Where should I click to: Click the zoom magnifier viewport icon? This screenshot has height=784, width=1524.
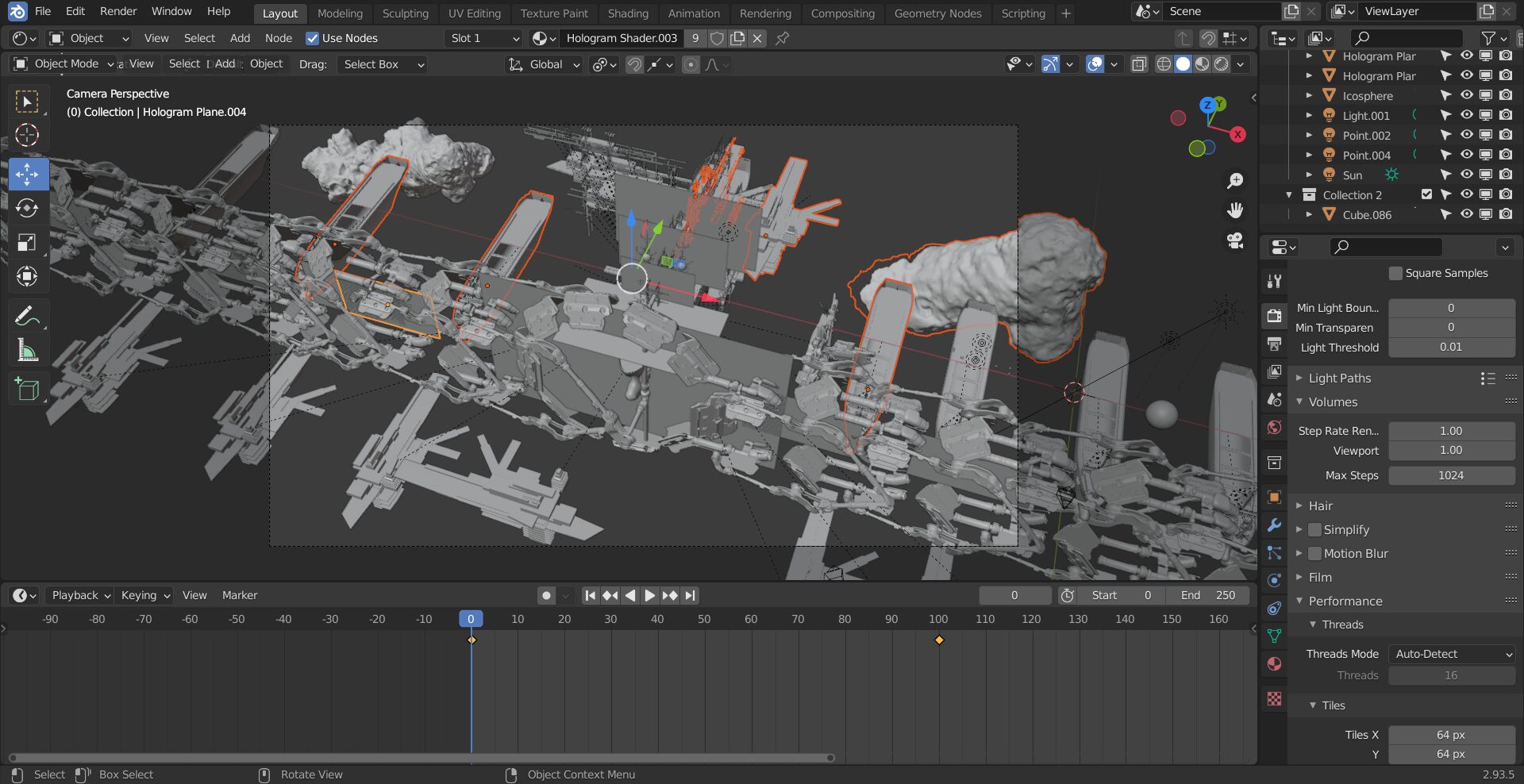(1235, 181)
